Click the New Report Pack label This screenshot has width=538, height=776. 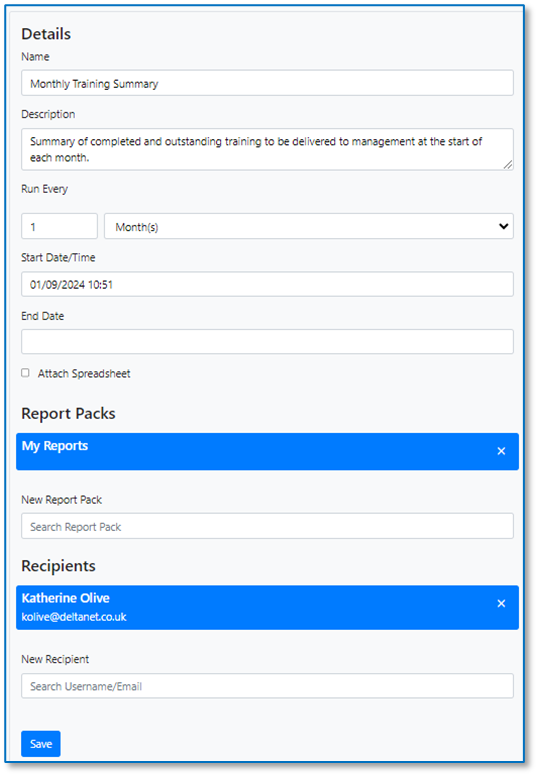(61, 500)
